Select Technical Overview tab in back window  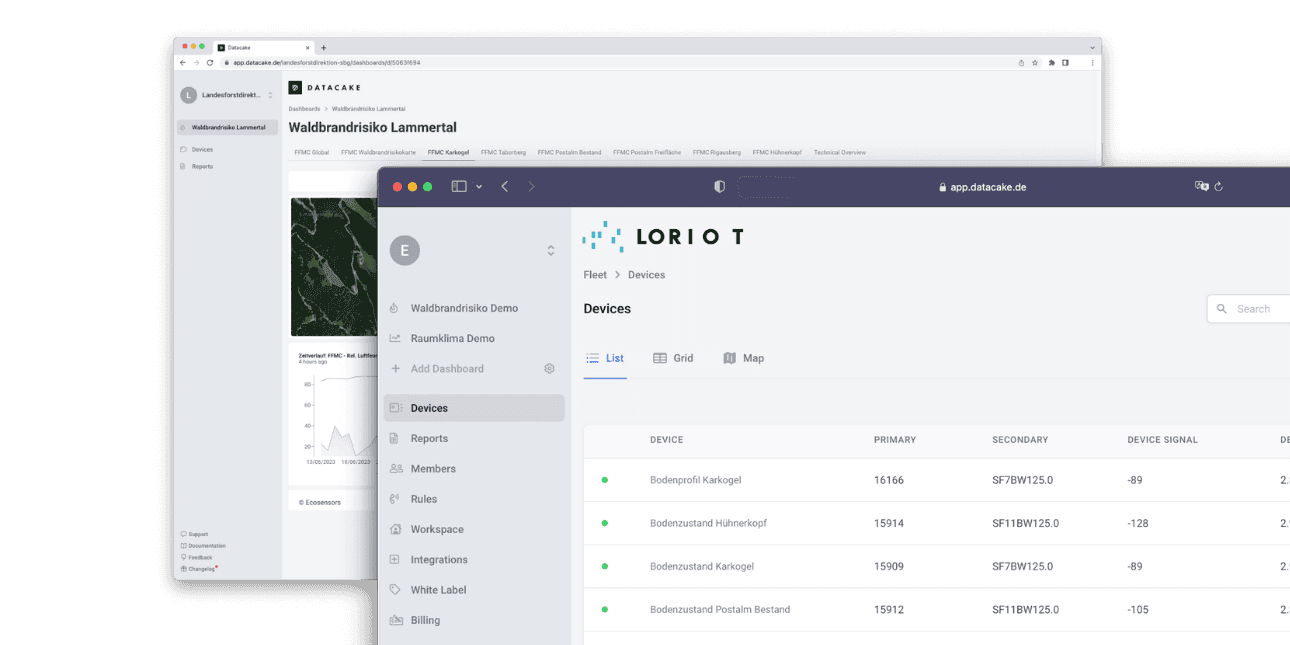pos(840,152)
